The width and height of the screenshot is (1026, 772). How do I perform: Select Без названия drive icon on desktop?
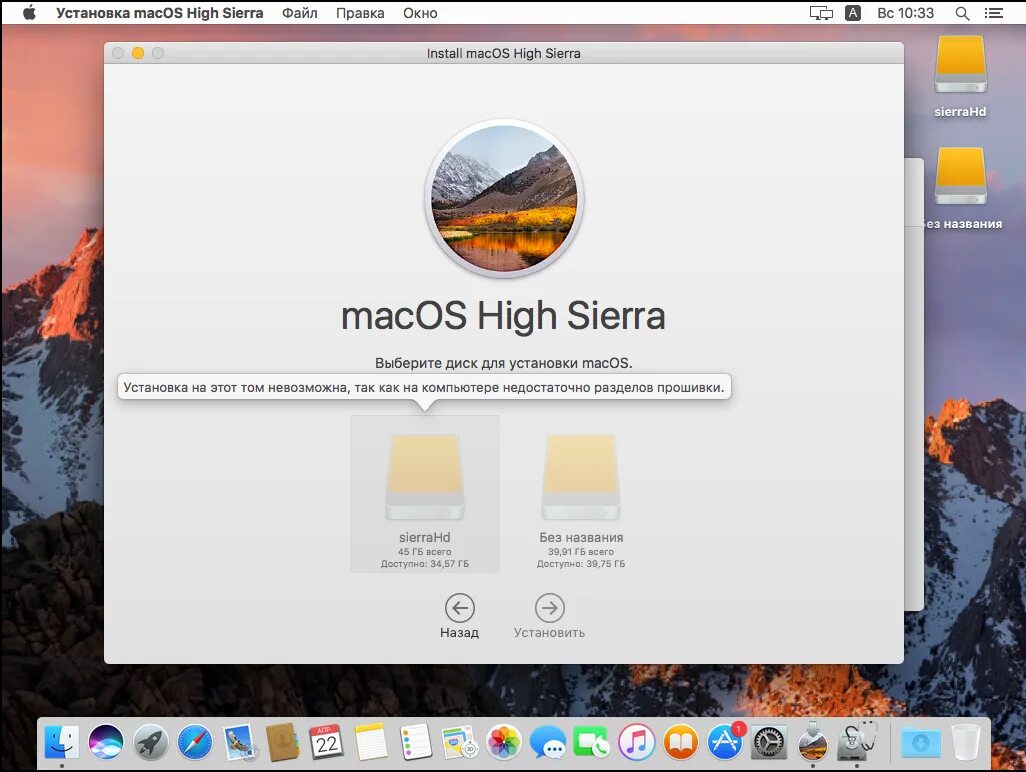(960, 177)
